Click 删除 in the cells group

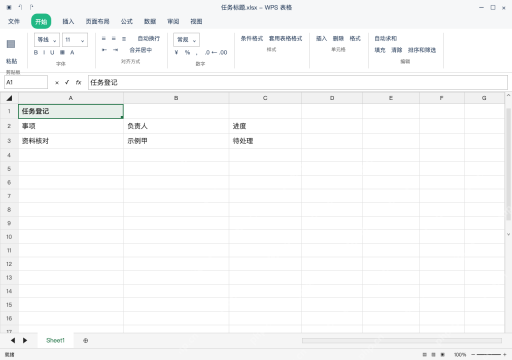[x=338, y=39]
